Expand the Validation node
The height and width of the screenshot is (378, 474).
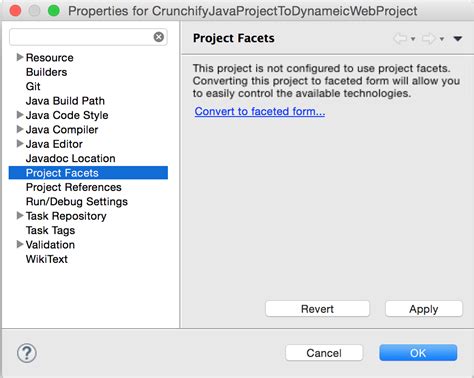pos(20,244)
